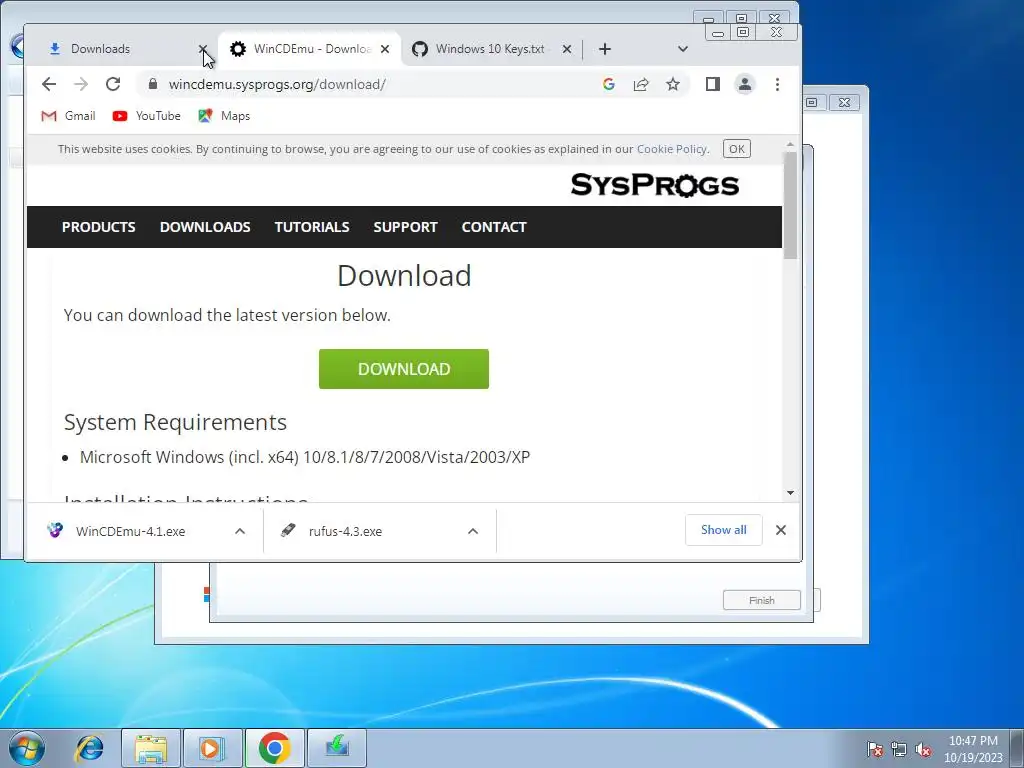Screen dimensions: 1024x768
Task: Click the green DOWNLOAD button
Action: coord(404,369)
